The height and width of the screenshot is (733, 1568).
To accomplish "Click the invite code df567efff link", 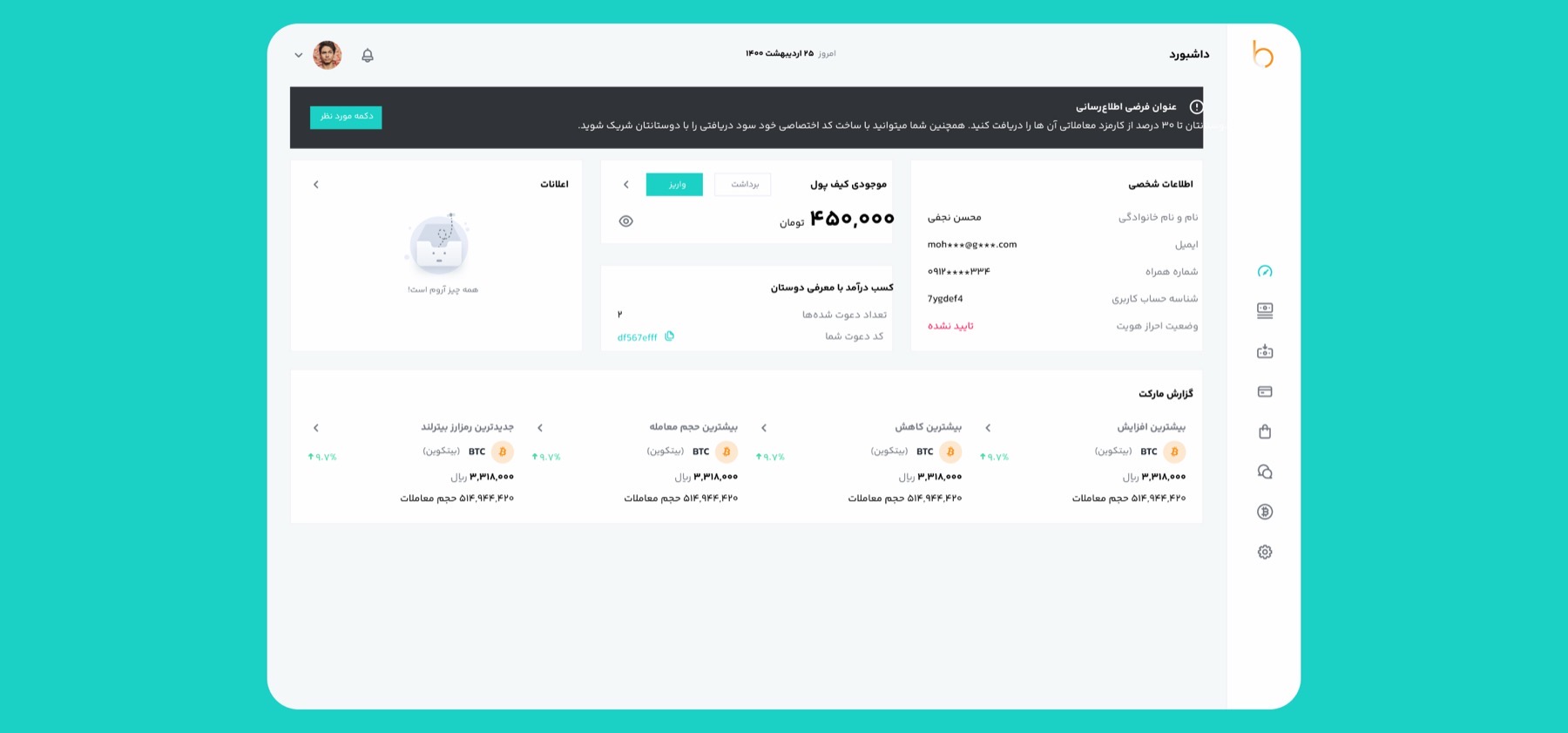I will (x=637, y=337).
